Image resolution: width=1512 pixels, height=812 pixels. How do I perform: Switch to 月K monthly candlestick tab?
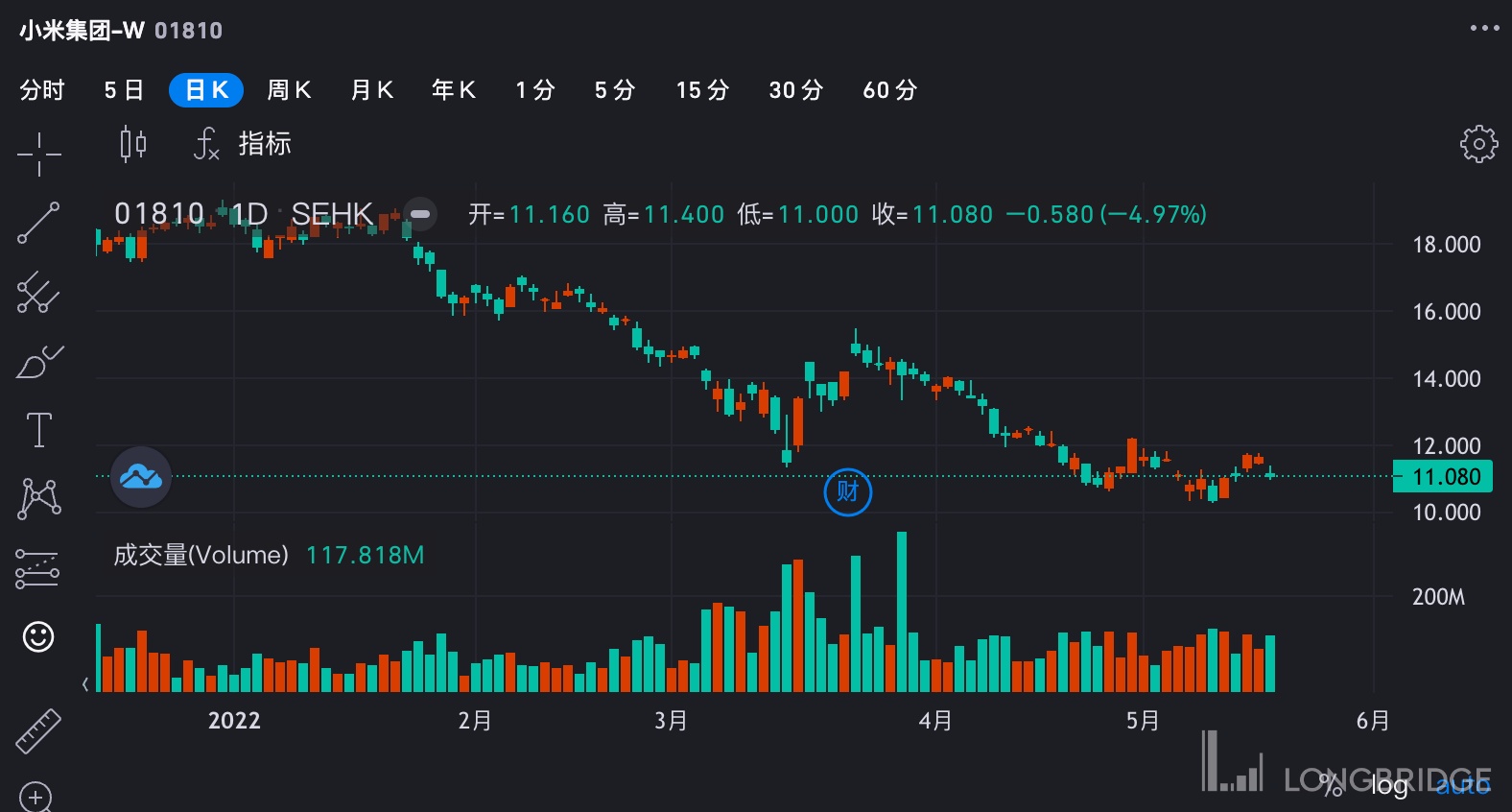372,90
